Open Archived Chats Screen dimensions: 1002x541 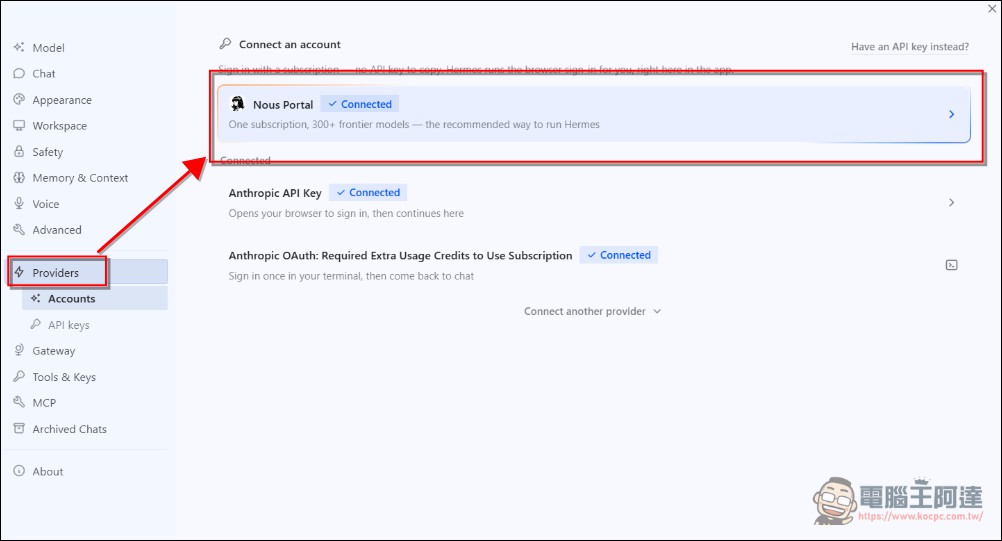(x=88, y=429)
